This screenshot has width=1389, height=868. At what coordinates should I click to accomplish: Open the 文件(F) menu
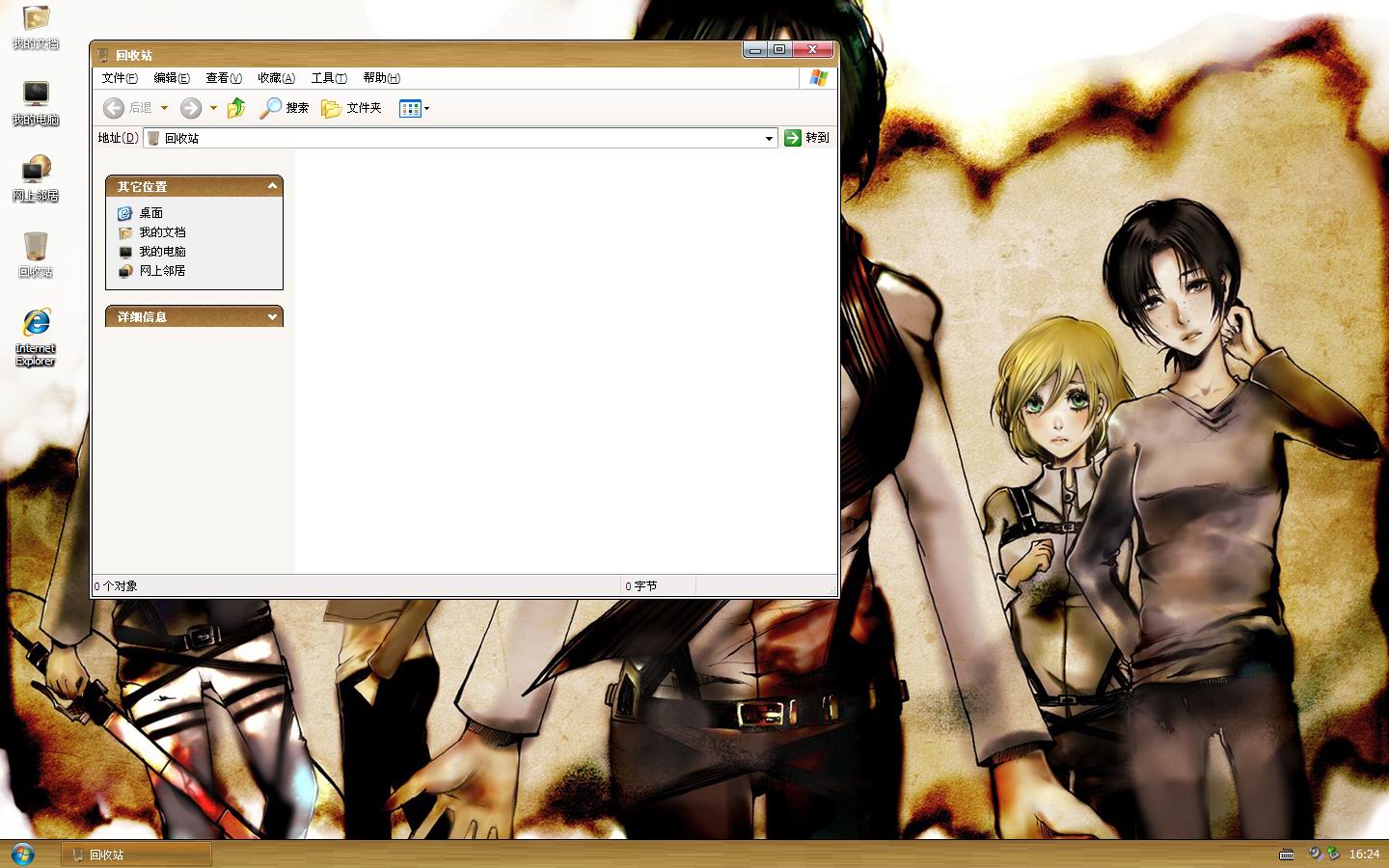120,78
